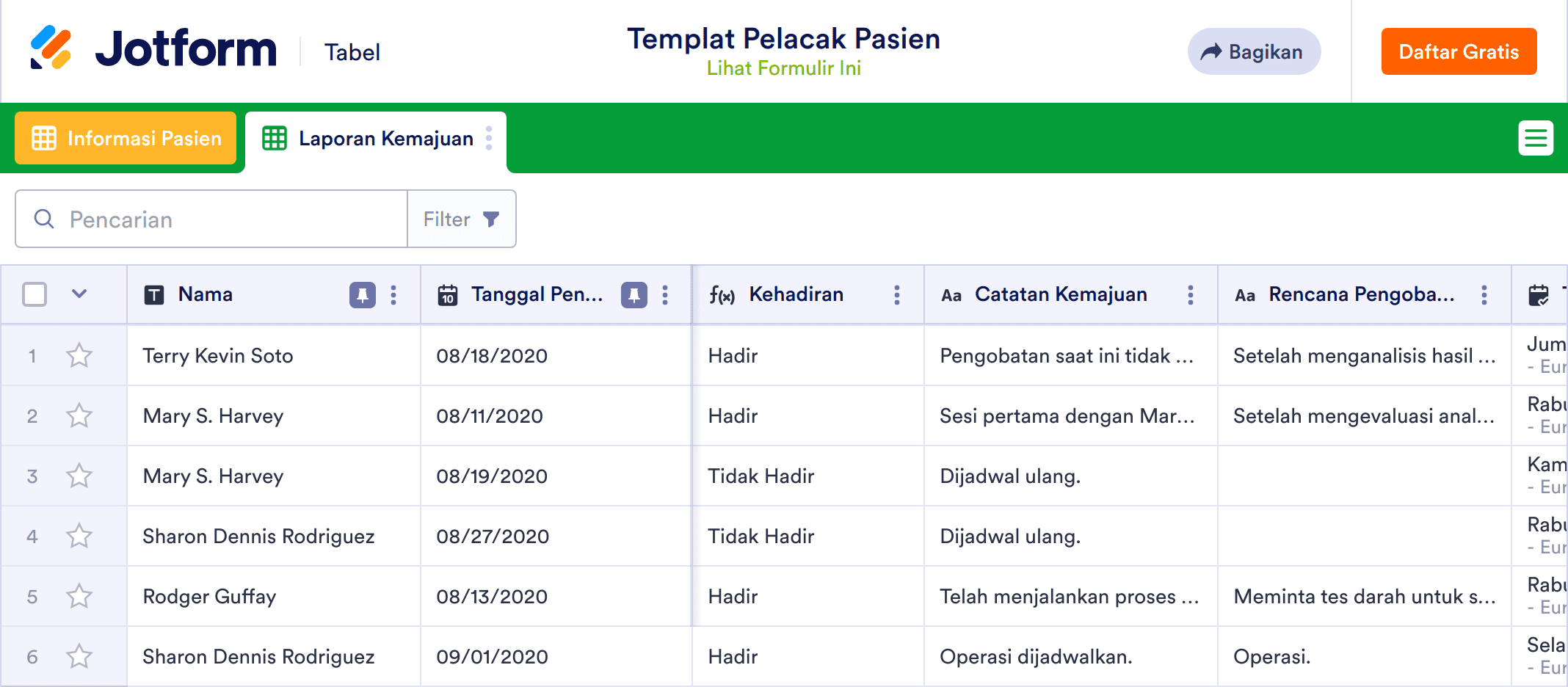Click the Jotform logo icon

tap(51, 48)
